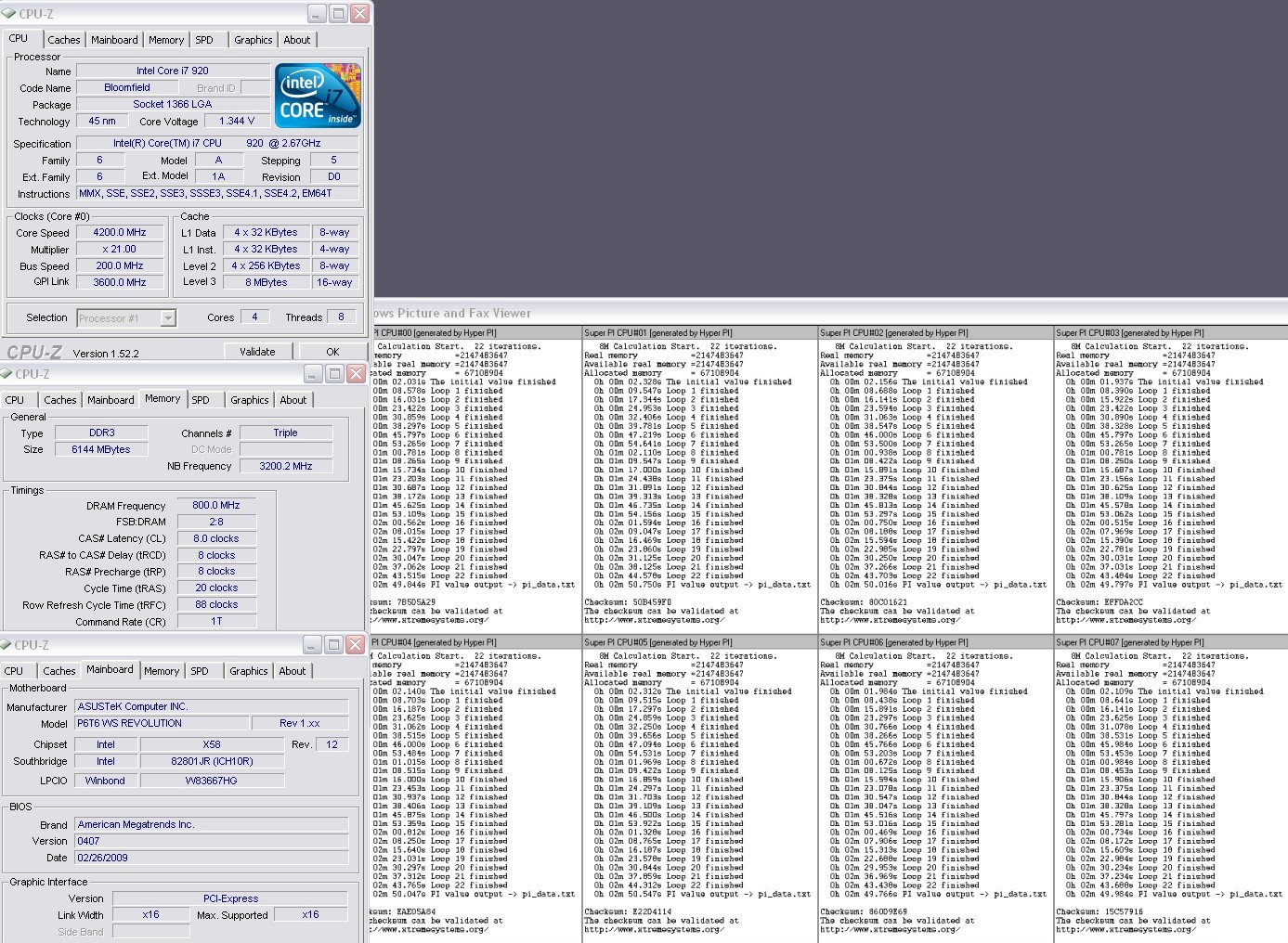Minimize the top CPU-Z window
Viewport: 1288px width, 943px height.
317,13
